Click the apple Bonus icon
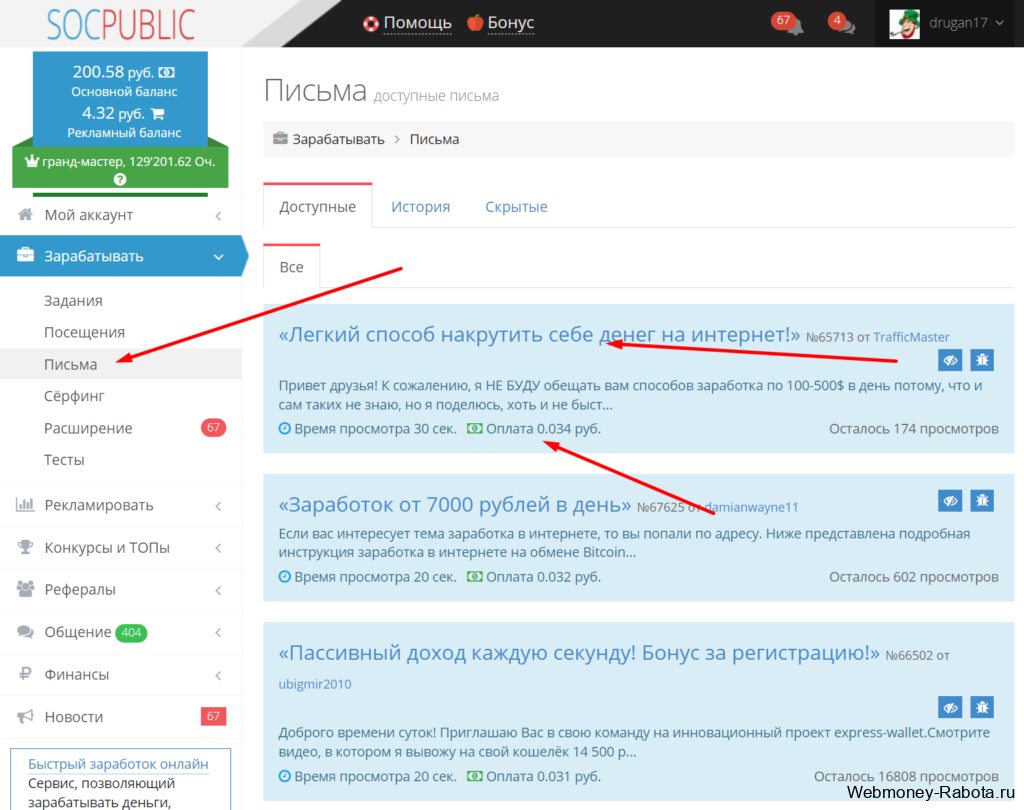The width and height of the screenshot is (1024, 810). coord(475,23)
